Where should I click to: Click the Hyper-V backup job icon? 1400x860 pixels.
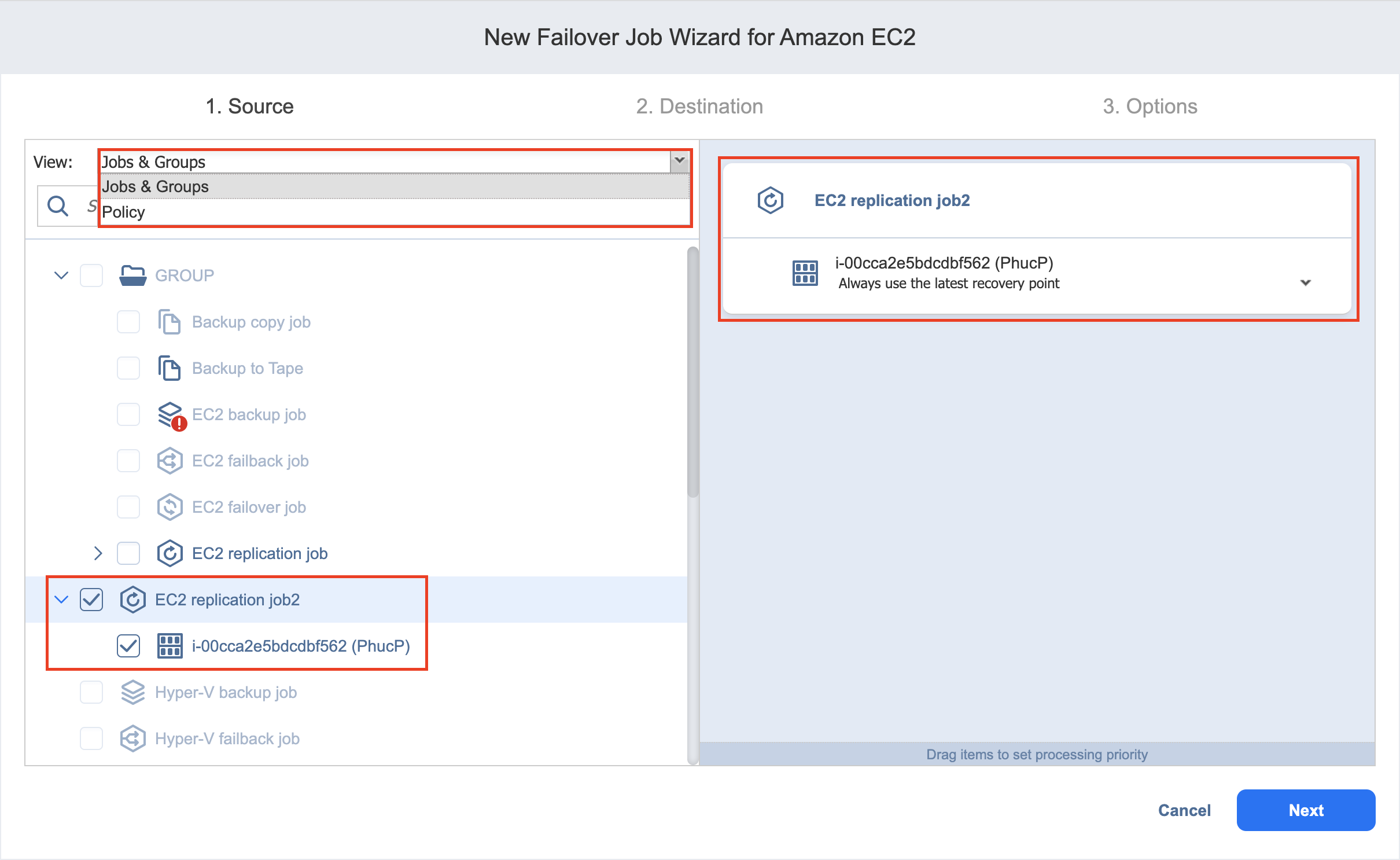point(133,692)
